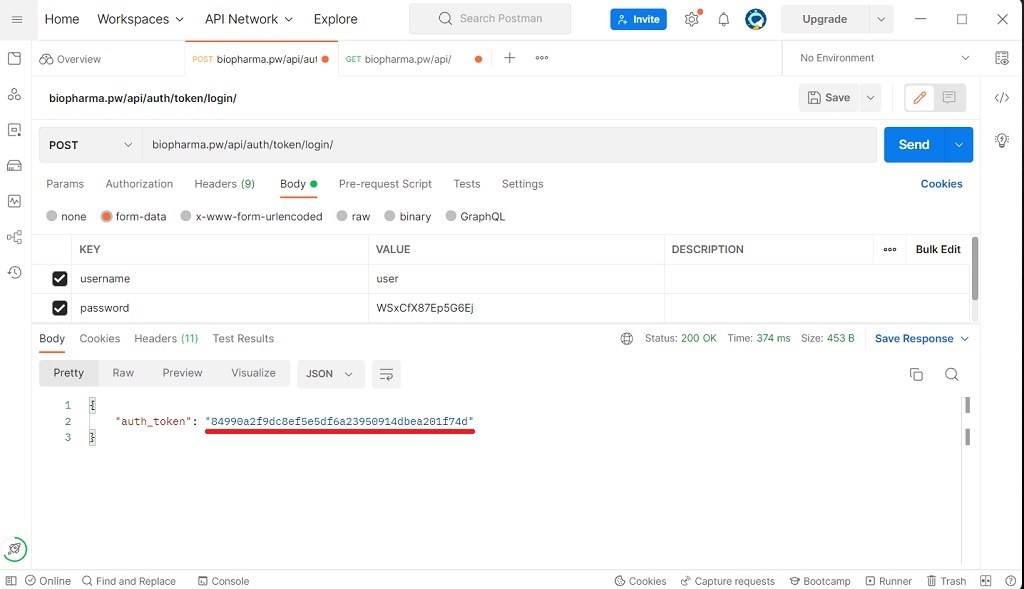Screen dimensions: 1024x589
Task: Show the code snippet panel
Action: pos(1002,98)
